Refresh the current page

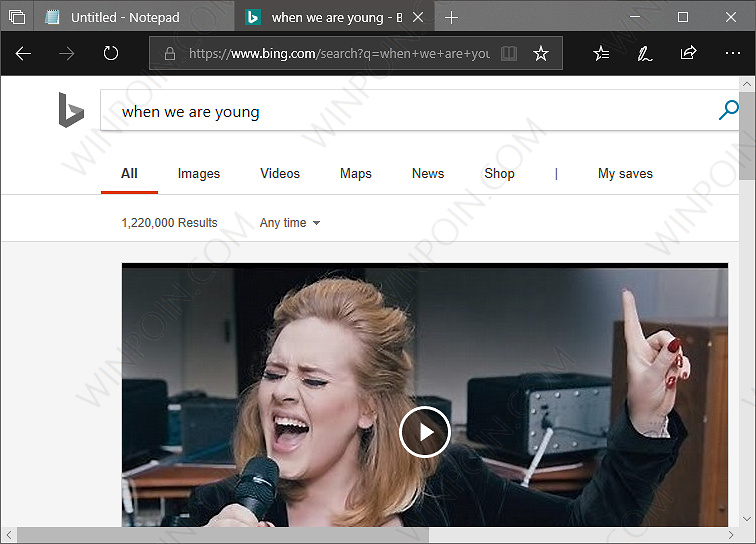111,53
